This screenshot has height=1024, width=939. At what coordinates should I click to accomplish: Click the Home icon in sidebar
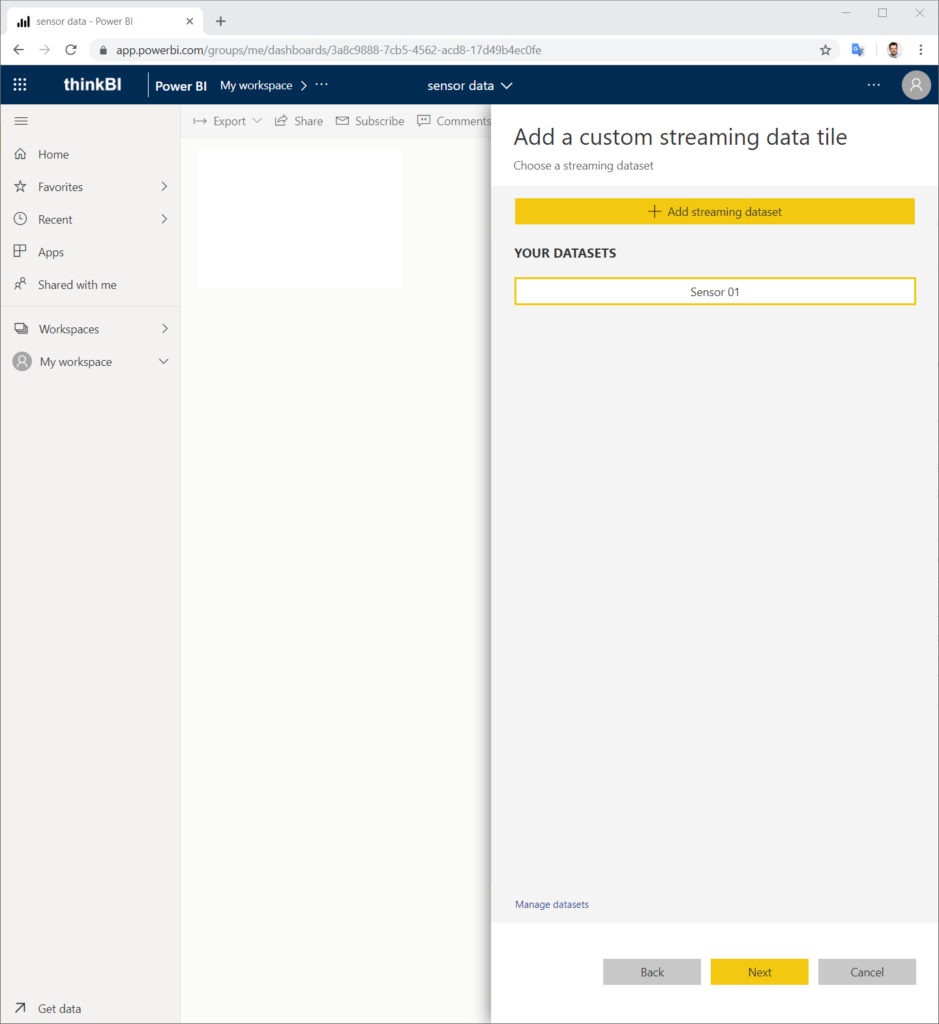[x=21, y=154]
